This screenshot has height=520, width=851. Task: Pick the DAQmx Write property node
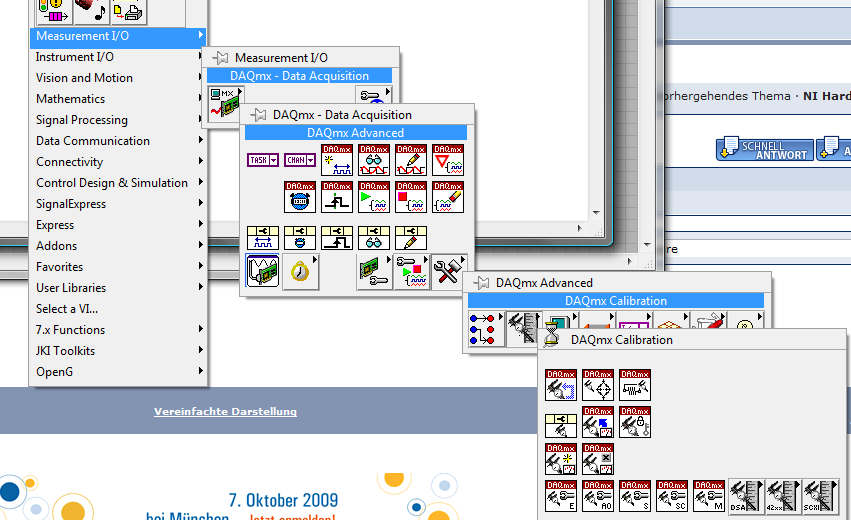tap(410, 238)
